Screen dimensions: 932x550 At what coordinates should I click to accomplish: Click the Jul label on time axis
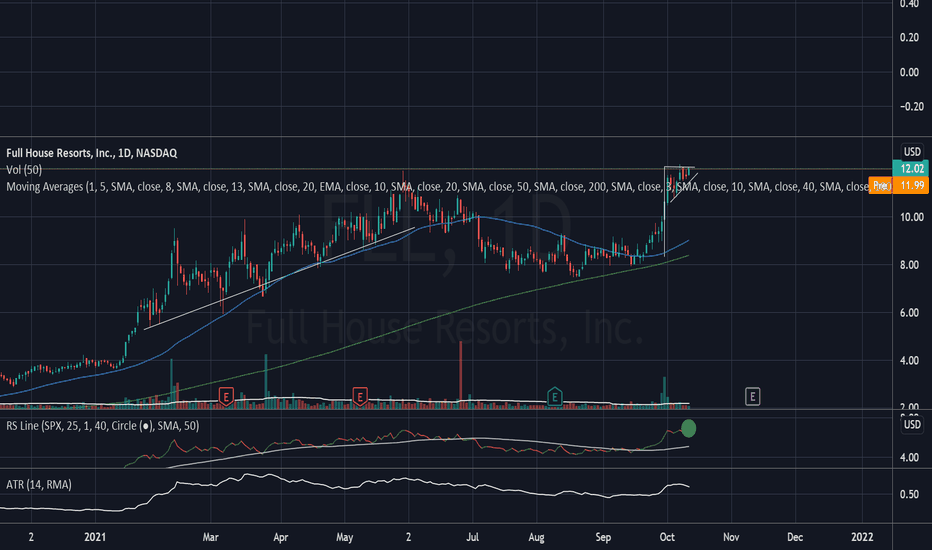click(x=472, y=537)
